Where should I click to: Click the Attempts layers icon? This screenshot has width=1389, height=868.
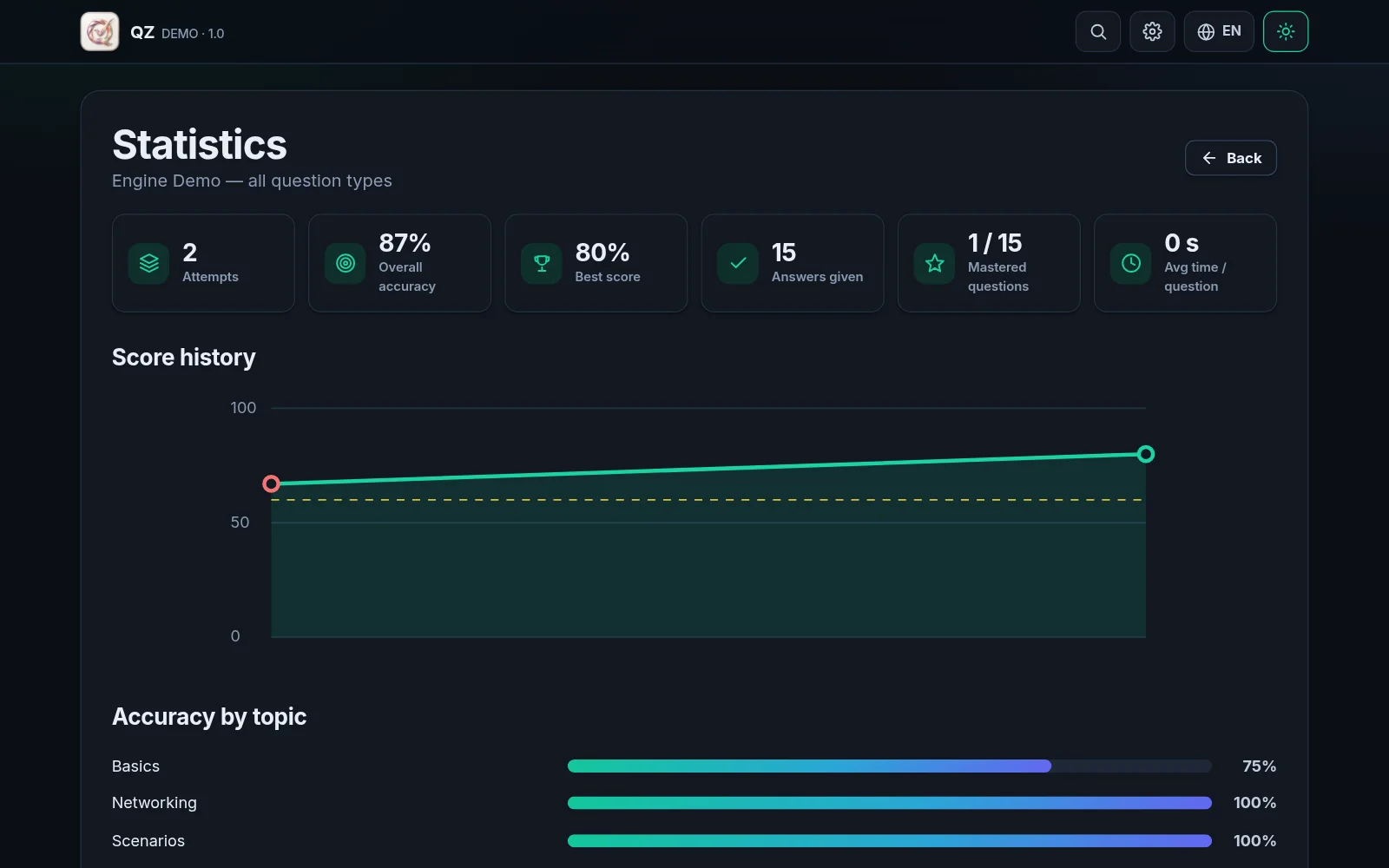pos(148,263)
